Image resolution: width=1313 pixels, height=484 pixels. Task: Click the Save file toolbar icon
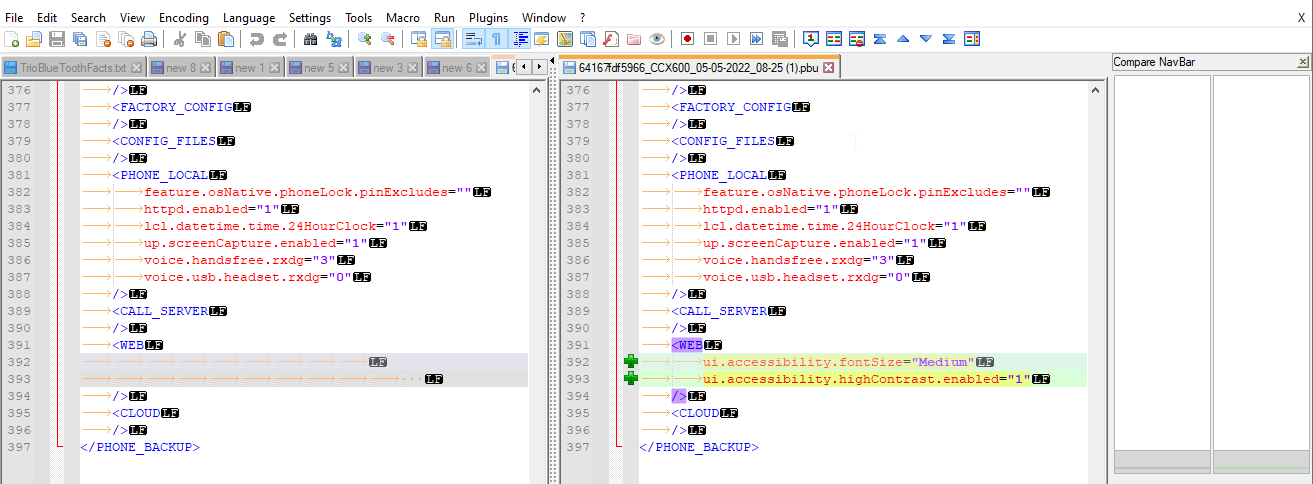[x=57, y=39]
